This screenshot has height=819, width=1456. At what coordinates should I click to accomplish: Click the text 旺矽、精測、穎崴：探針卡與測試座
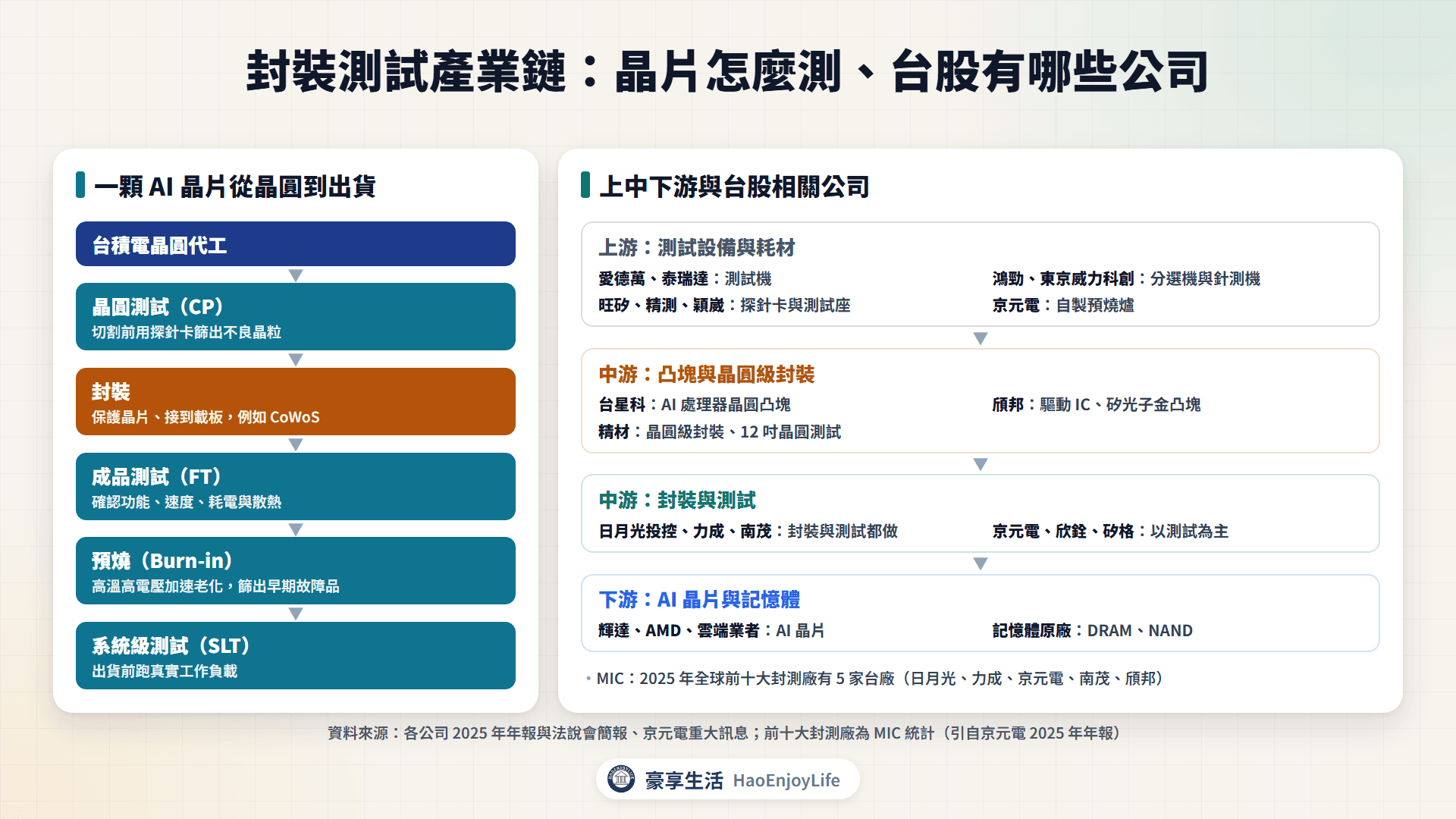pos(724,305)
